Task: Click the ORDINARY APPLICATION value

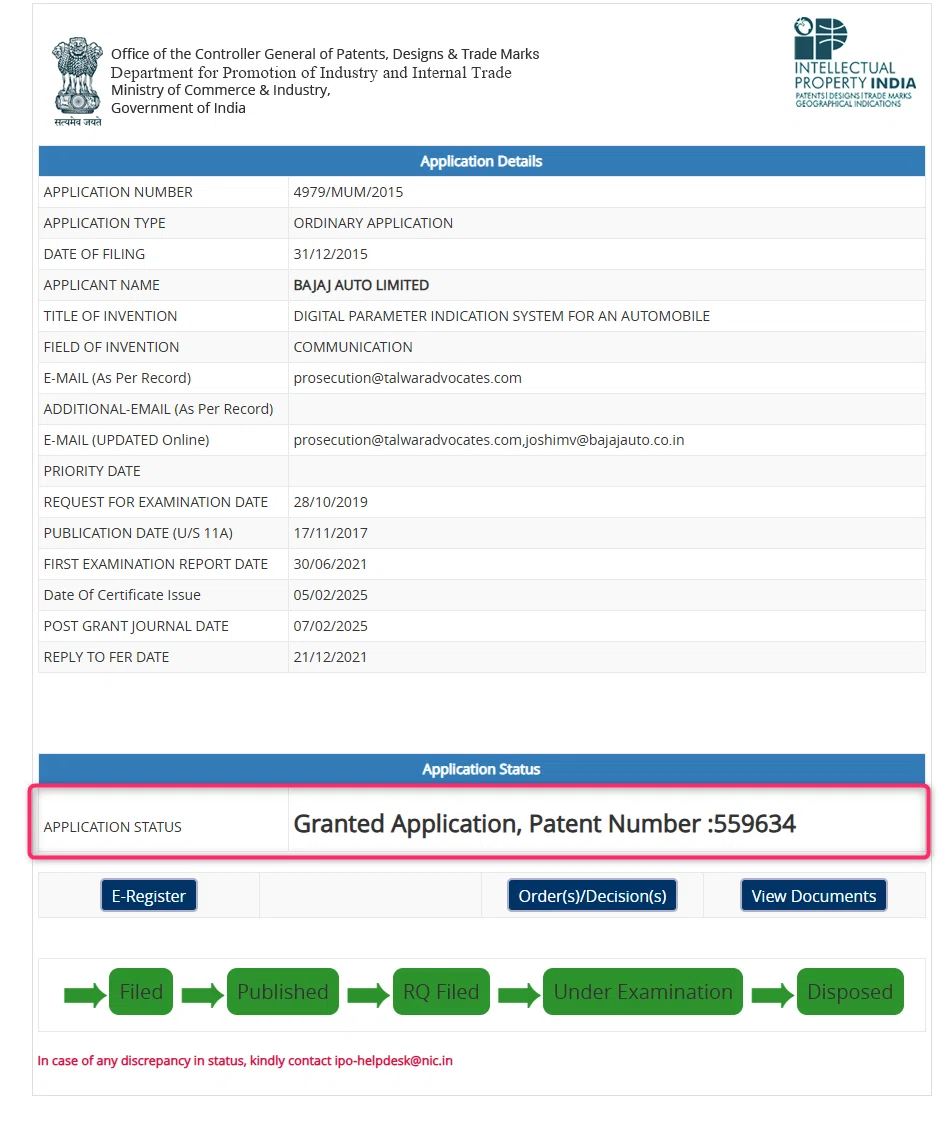Action: (x=373, y=223)
